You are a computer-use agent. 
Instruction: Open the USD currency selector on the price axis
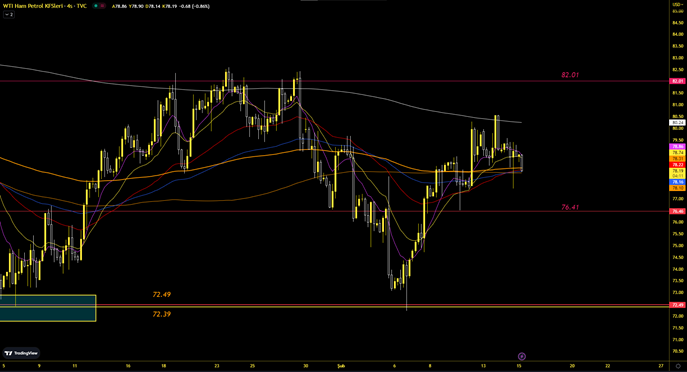tap(677, 4)
